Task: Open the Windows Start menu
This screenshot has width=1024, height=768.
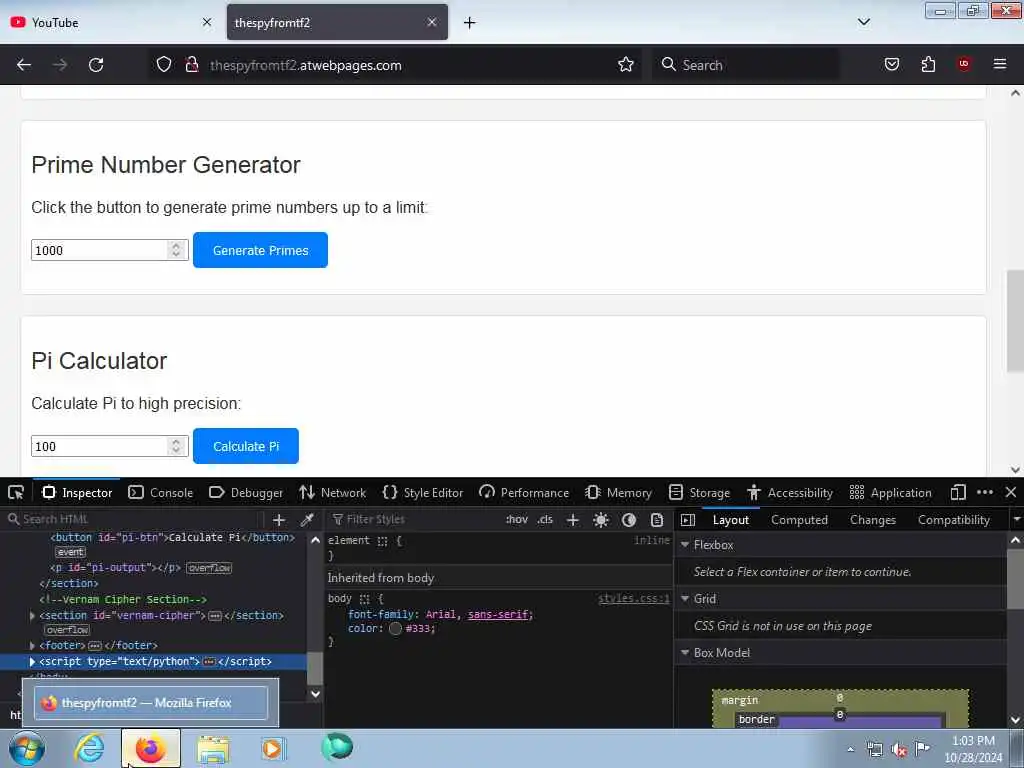Action: 27,748
